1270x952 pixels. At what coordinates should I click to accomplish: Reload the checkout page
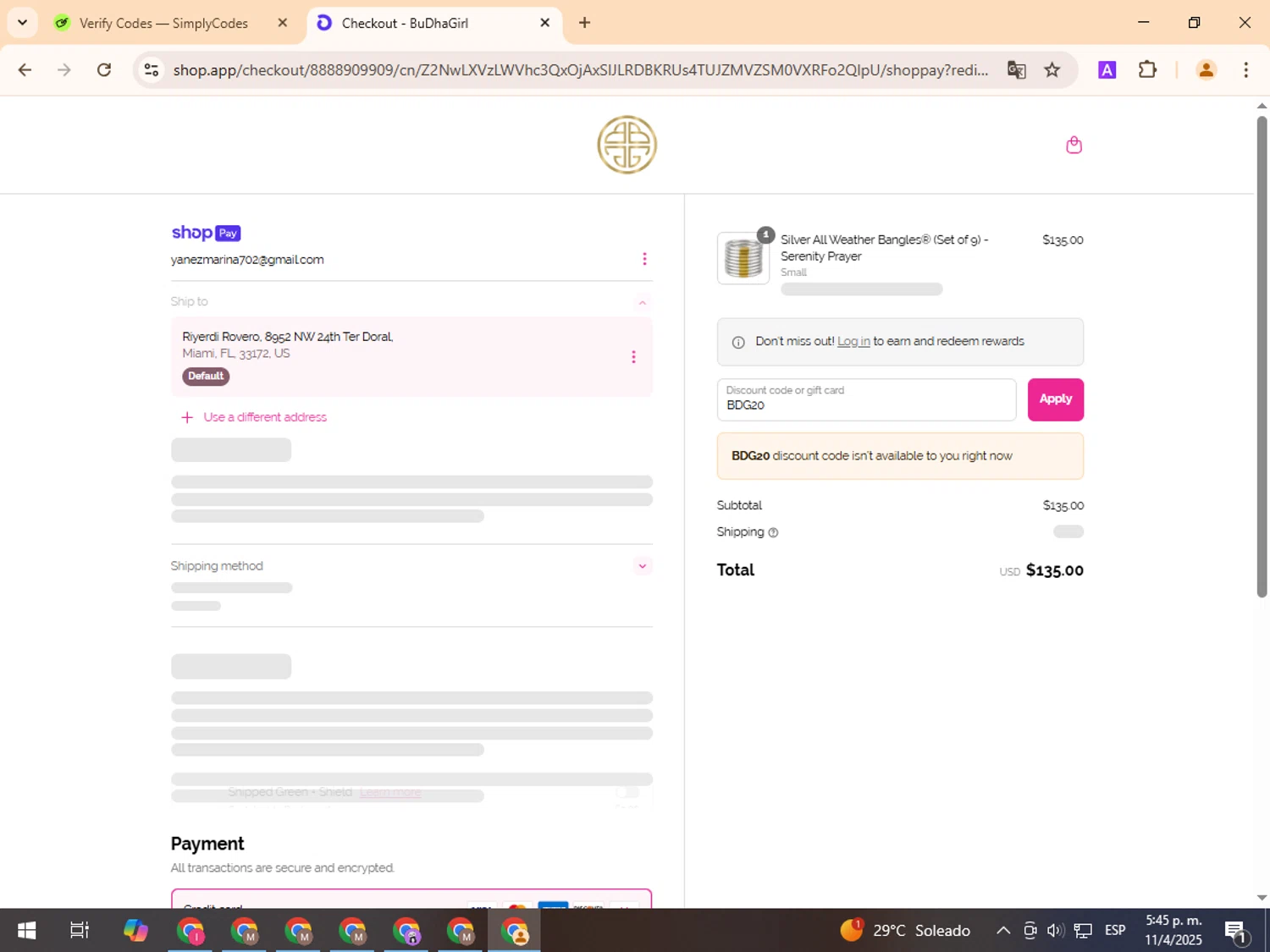pos(104,69)
